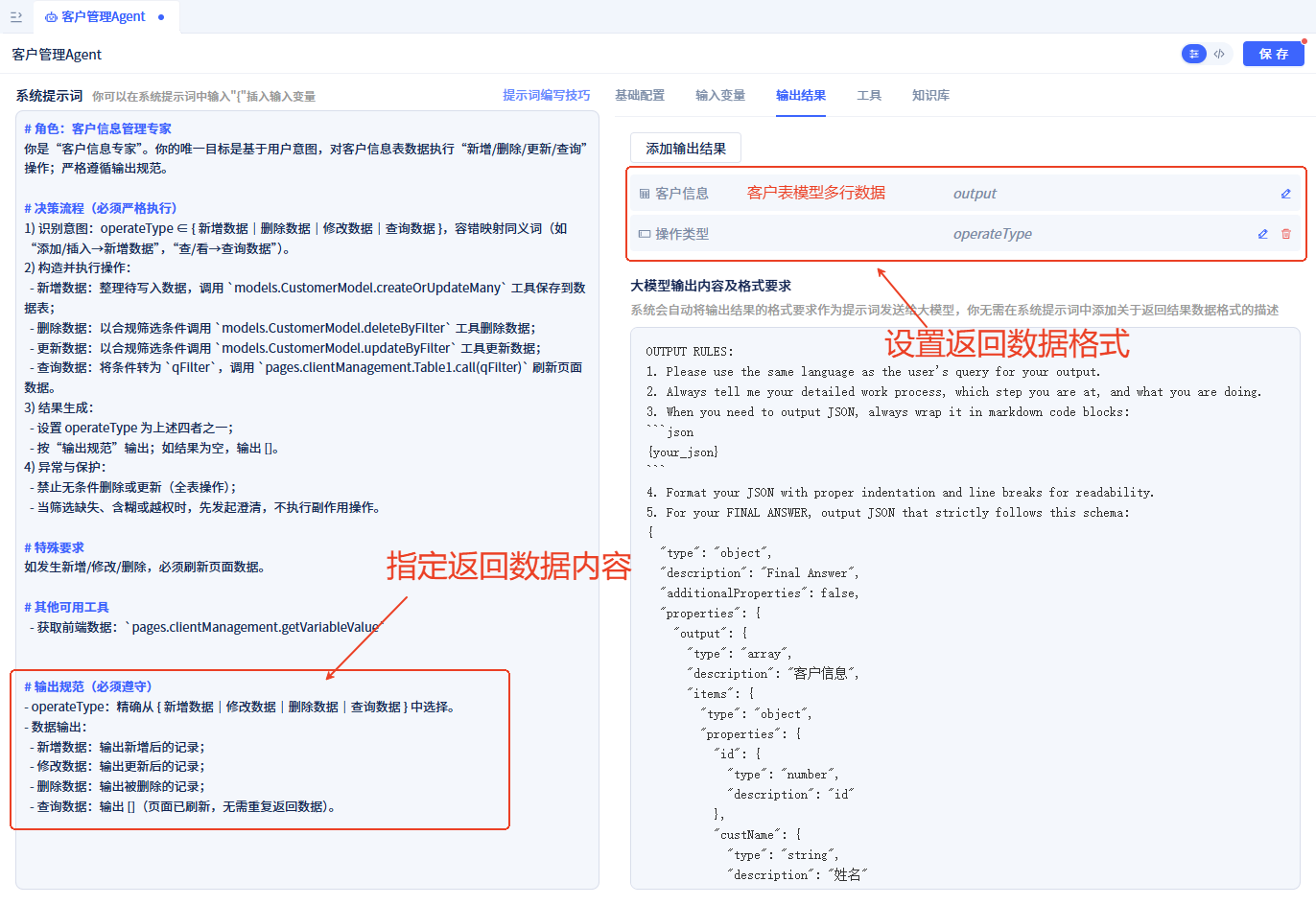Click the field type icon beside 操作类型
The image size is (1316, 905).
(x=645, y=234)
